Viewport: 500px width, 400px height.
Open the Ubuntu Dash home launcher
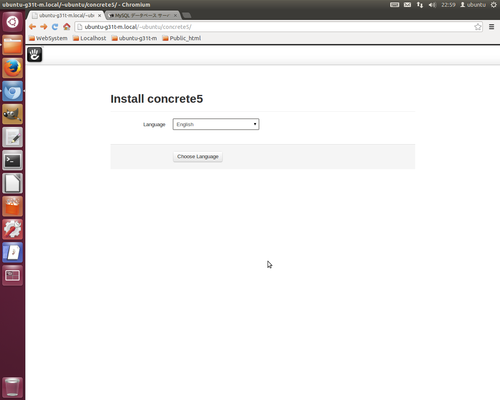[13, 22]
